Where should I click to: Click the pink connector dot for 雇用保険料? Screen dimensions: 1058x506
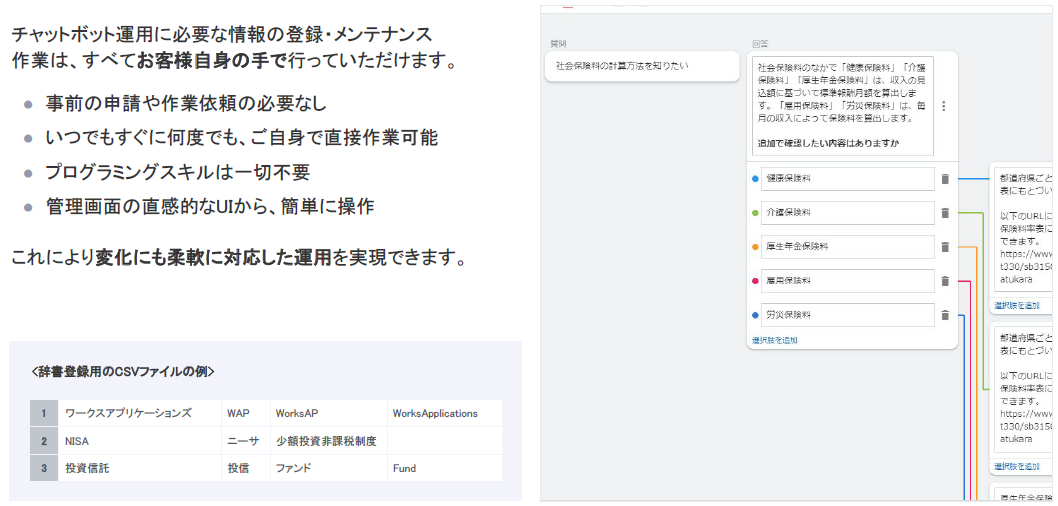[x=755, y=281]
